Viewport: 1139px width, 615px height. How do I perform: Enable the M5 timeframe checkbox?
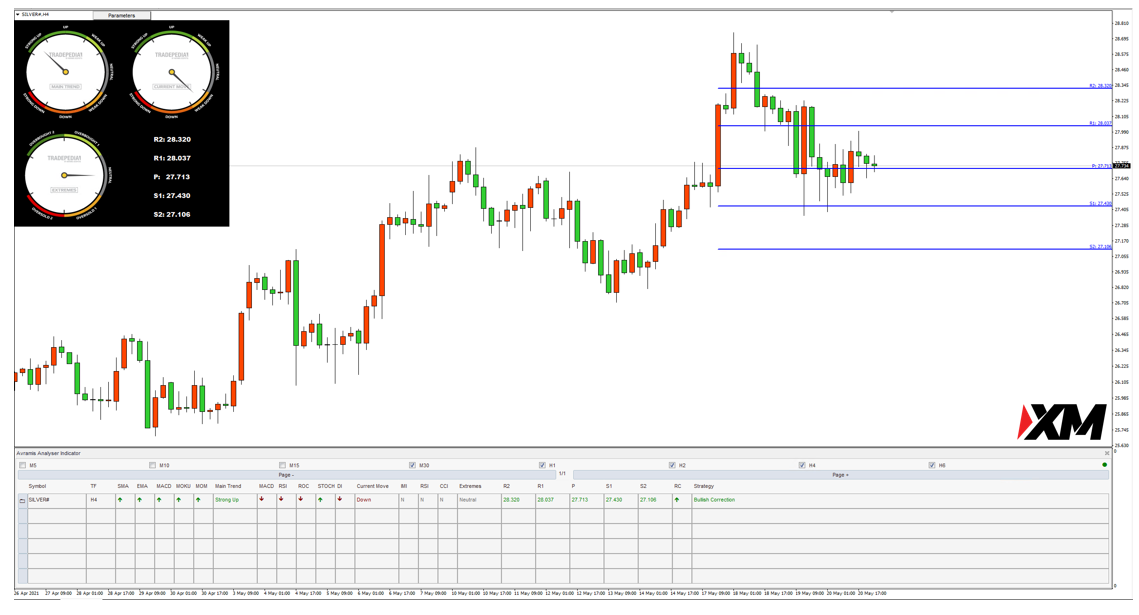coord(23,465)
